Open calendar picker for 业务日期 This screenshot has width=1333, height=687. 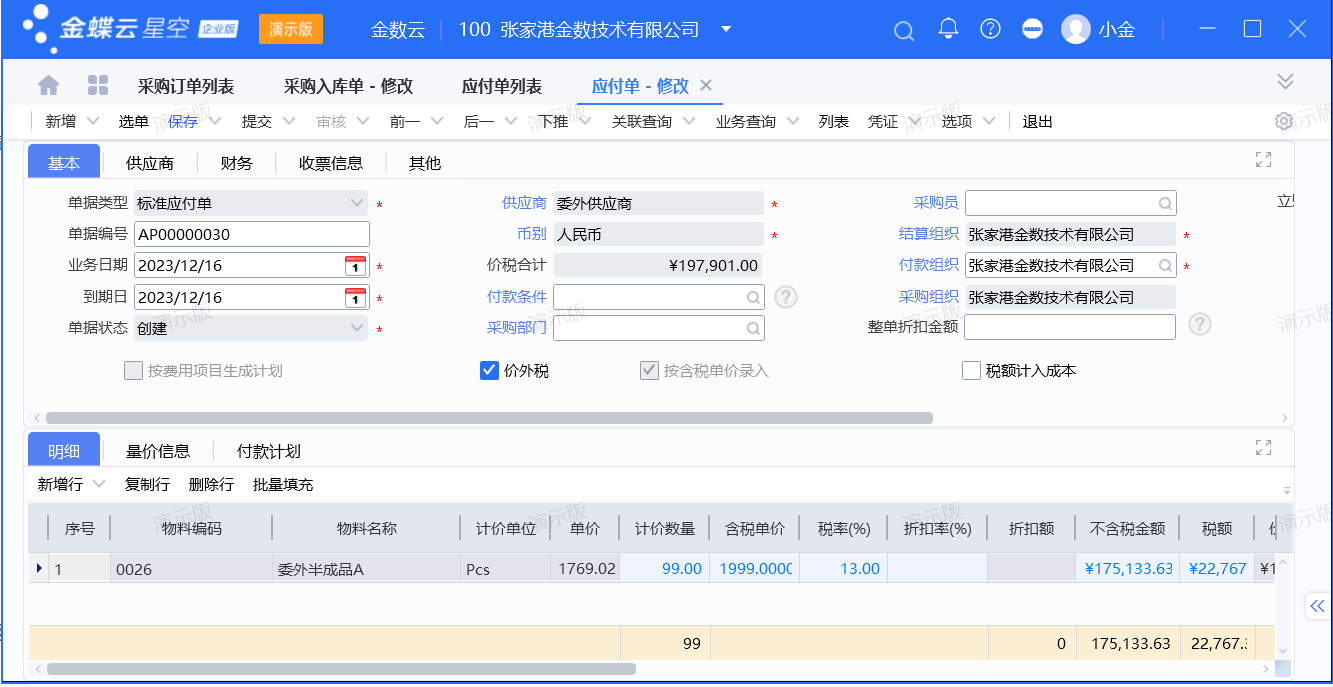(355, 266)
